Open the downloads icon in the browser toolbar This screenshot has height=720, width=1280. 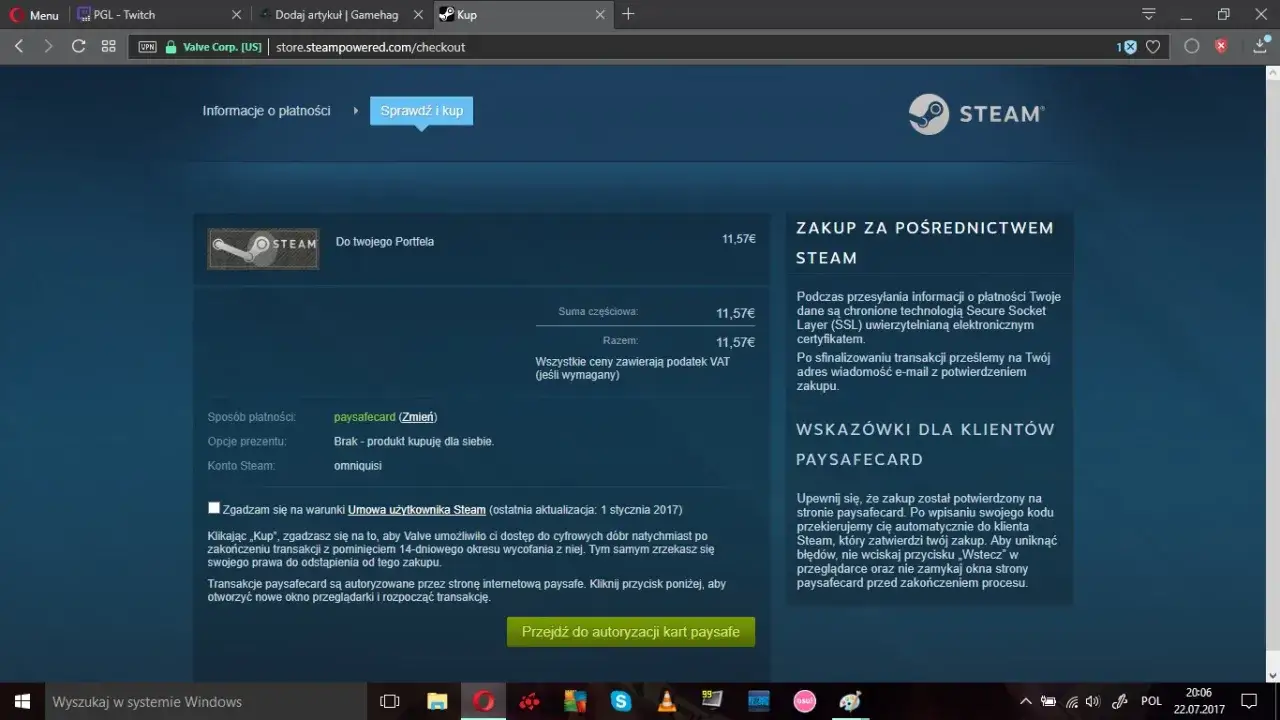click(x=1259, y=46)
